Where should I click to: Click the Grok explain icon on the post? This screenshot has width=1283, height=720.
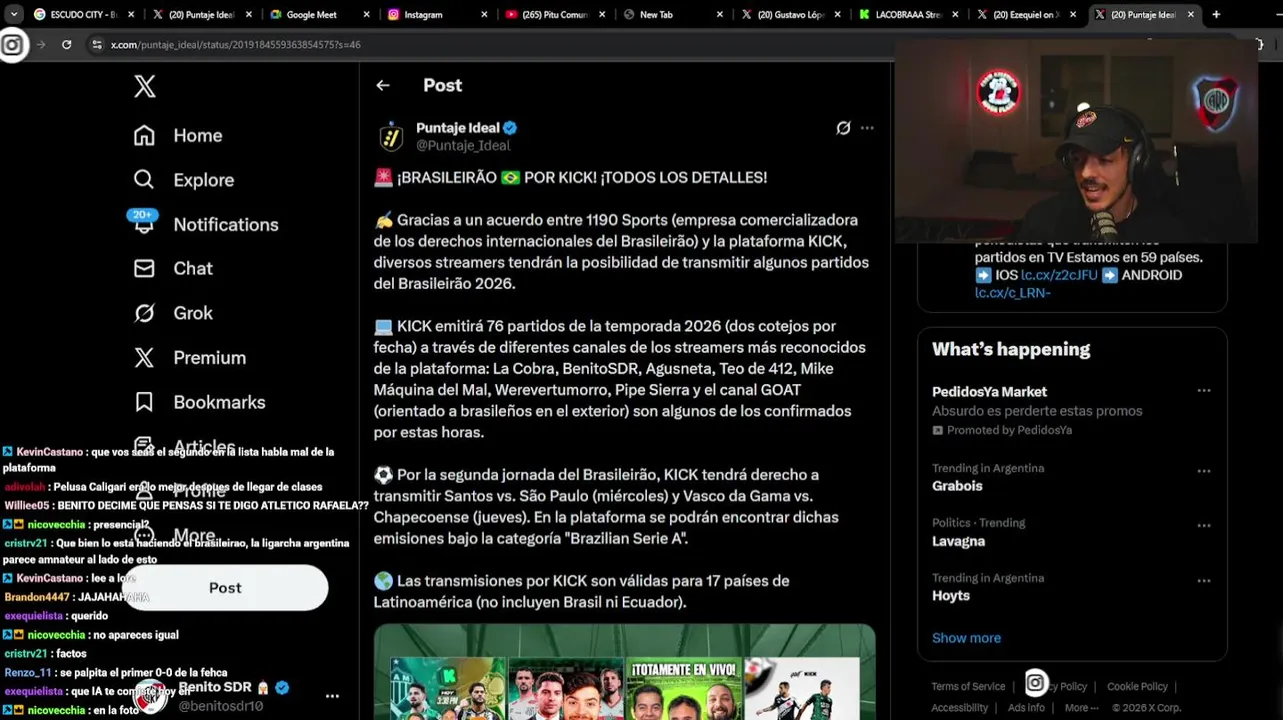pos(843,128)
